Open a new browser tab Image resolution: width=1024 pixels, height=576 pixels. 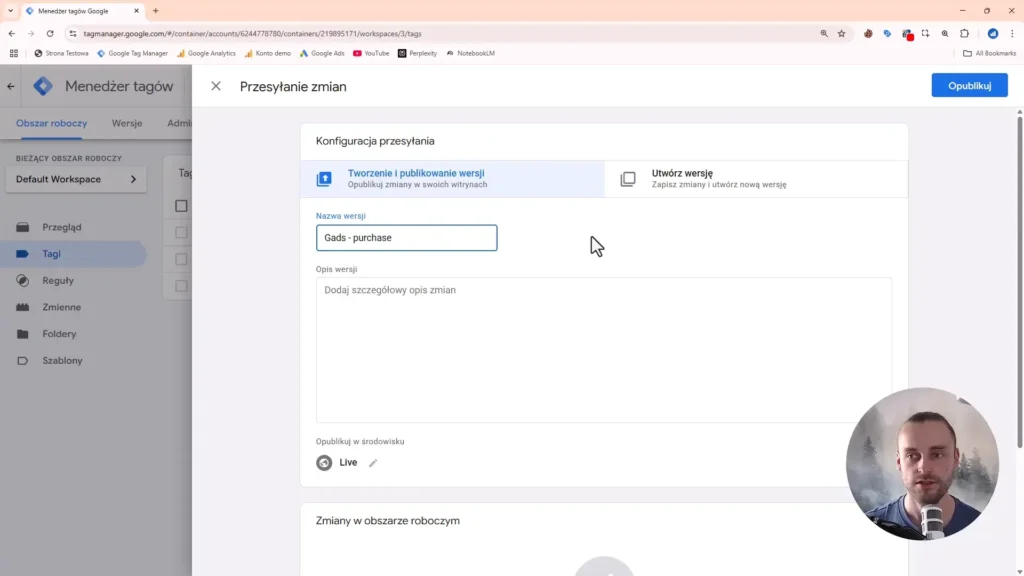[x=155, y=11]
